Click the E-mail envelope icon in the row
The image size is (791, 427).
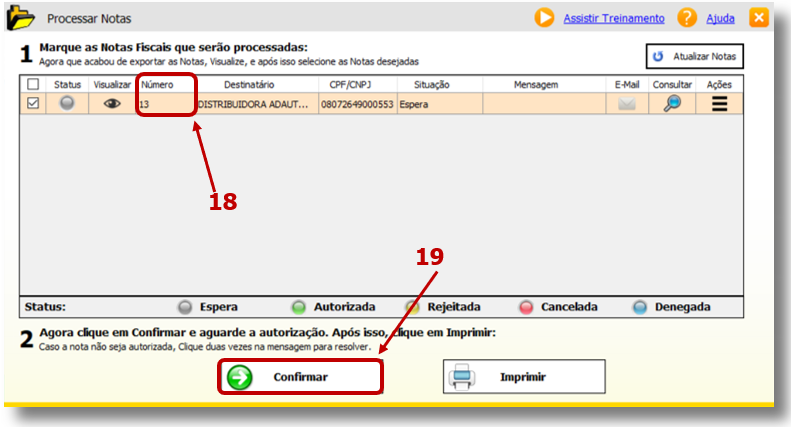point(627,103)
